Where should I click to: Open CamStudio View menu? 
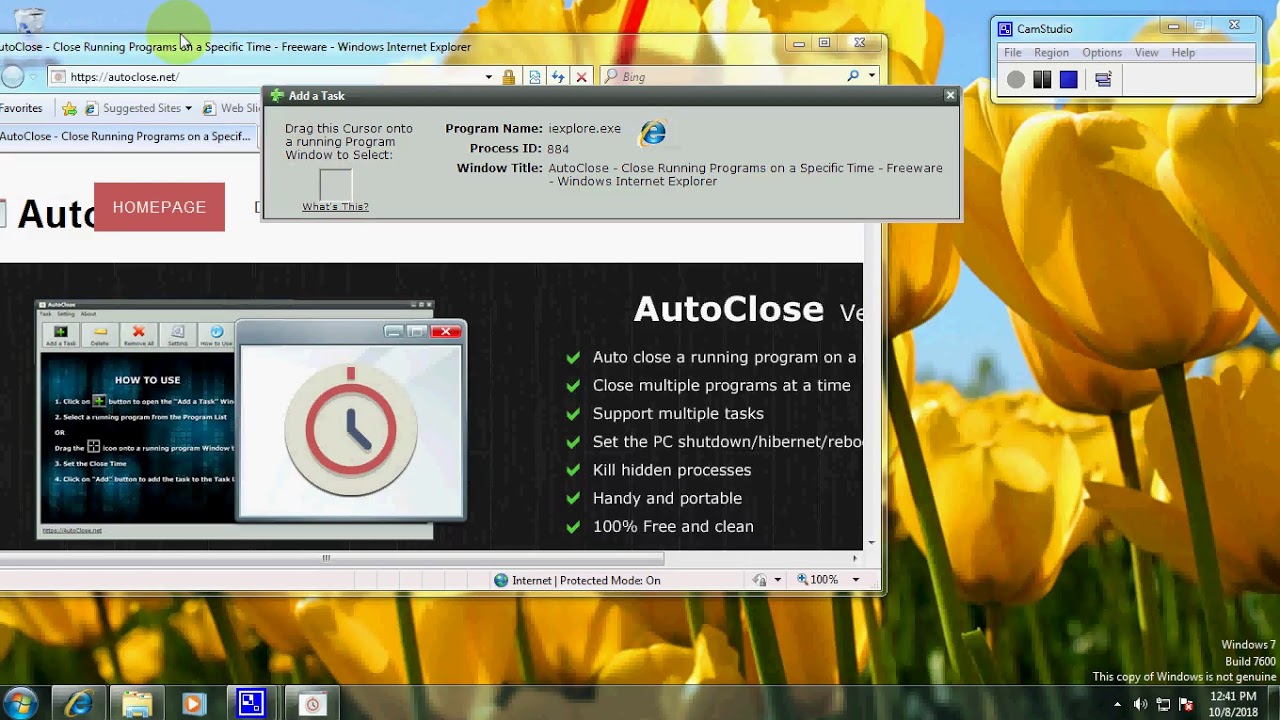(1147, 52)
